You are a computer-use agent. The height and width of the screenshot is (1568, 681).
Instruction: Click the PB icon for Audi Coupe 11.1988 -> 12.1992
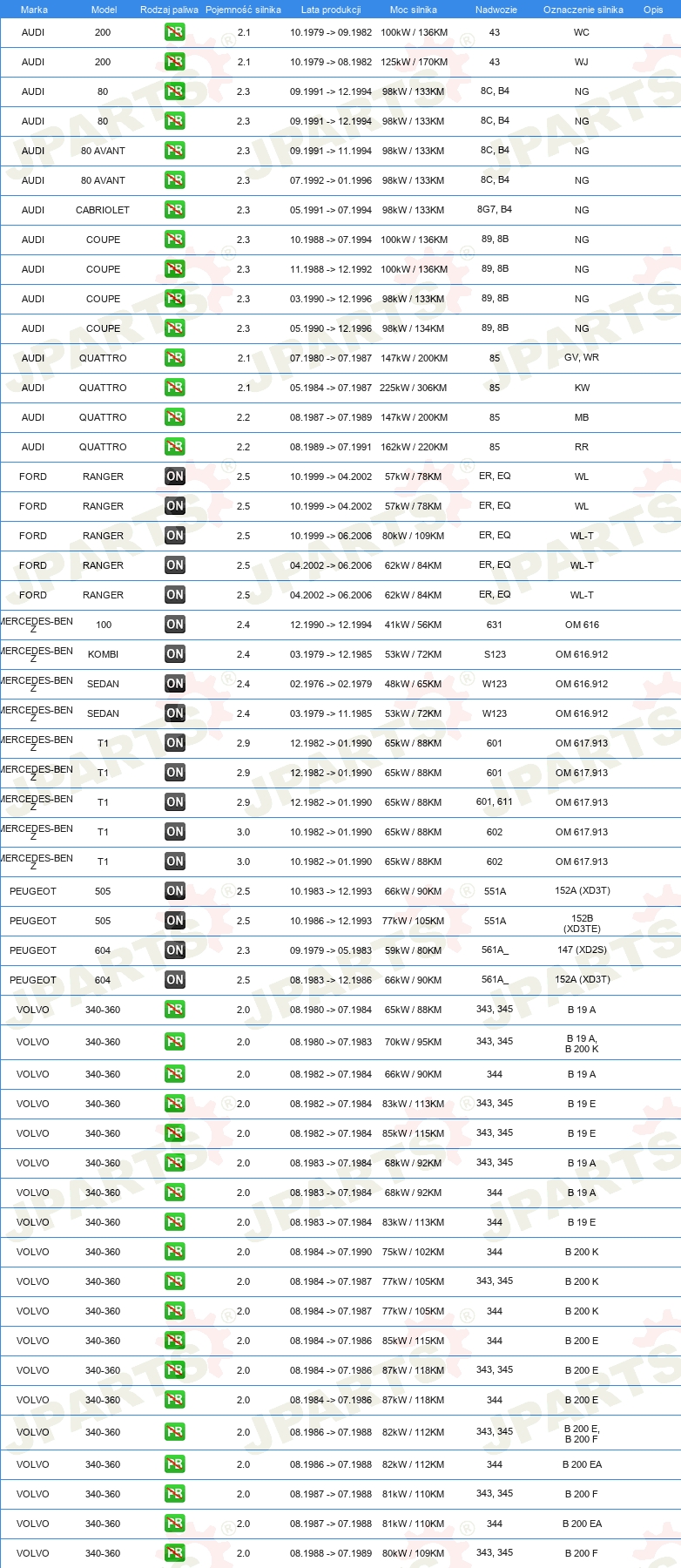click(x=175, y=269)
